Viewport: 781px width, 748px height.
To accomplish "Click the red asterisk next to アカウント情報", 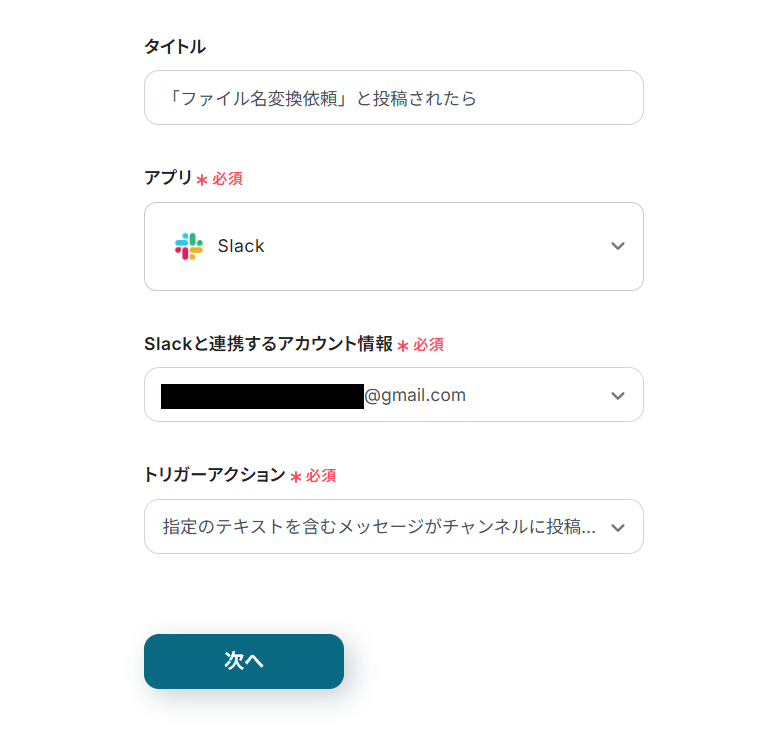I will click(x=403, y=346).
